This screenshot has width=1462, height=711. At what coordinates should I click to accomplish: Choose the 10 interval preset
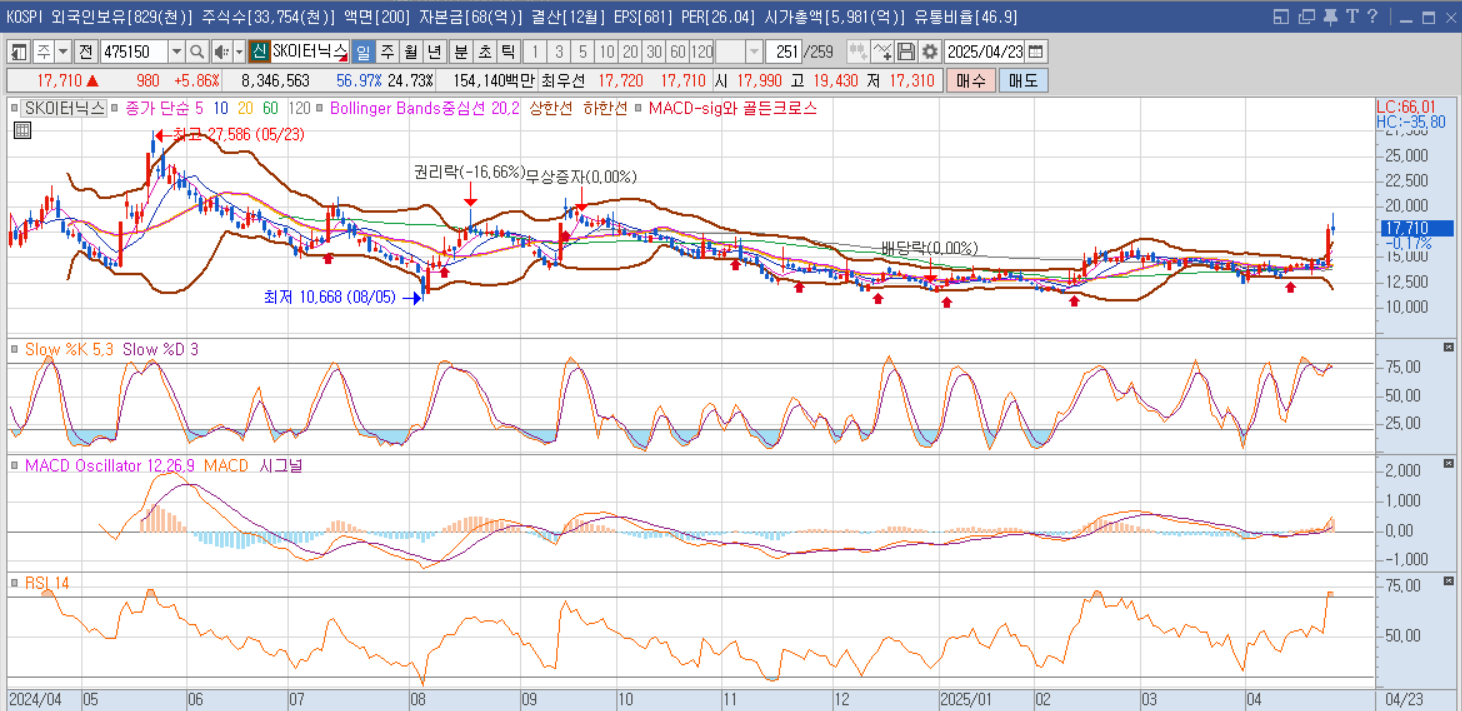point(607,52)
